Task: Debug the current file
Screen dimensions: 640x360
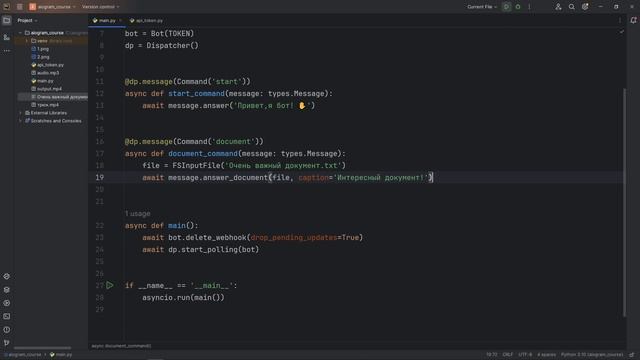Action: (518, 7)
